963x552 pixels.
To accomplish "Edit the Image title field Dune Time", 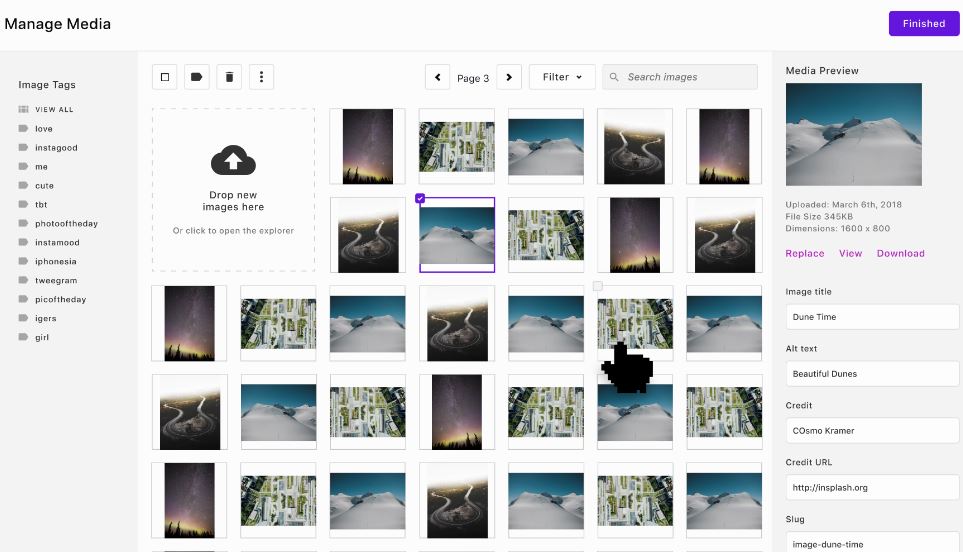I will [x=872, y=317].
